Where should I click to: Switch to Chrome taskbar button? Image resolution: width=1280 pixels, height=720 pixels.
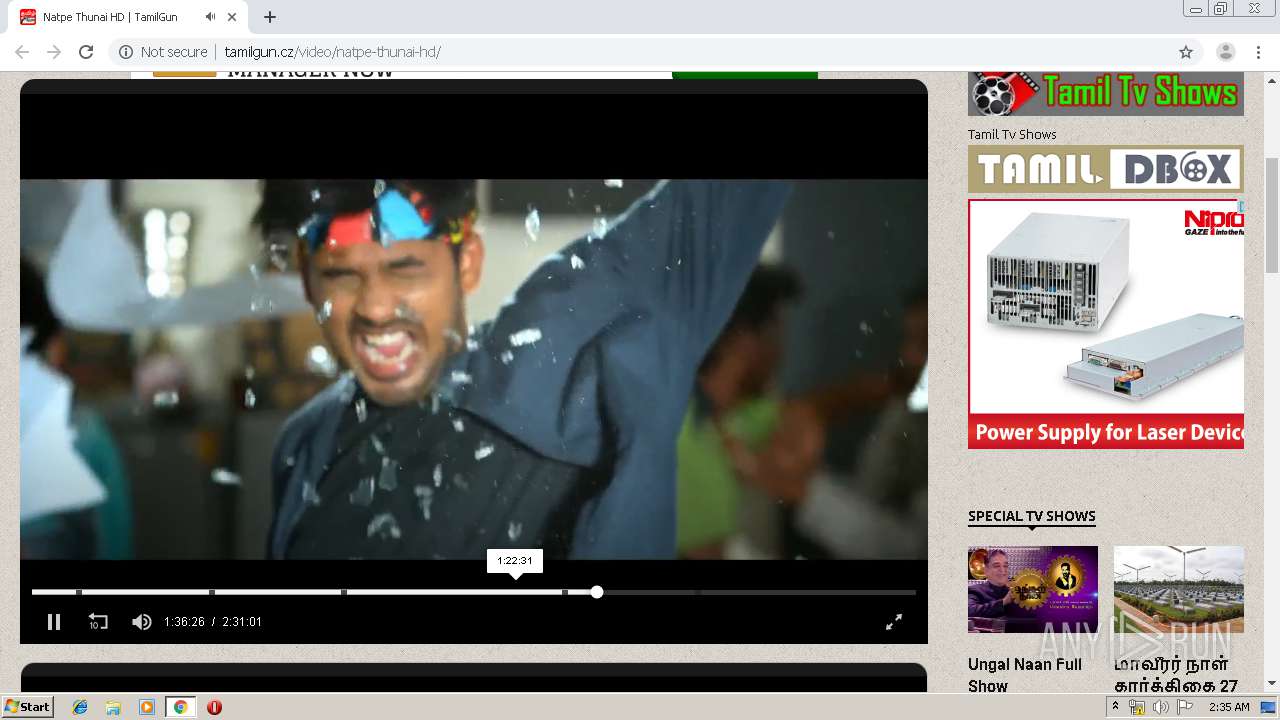click(x=180, y=707)
